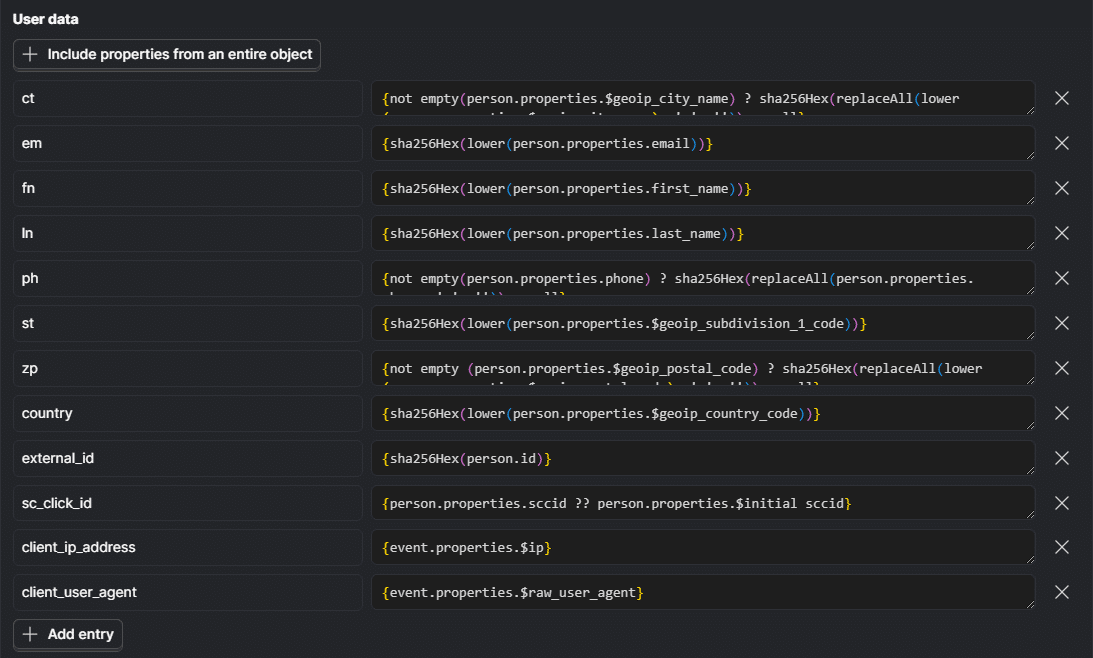The width and height of the screenshot is (1093, 658).
Task: Grab resize handle of client_user_agent value field
Action: point(1030,604)
